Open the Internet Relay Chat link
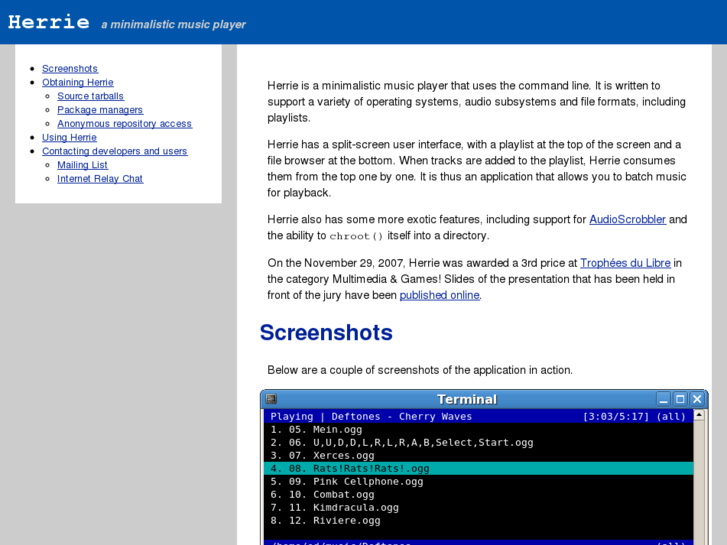This screenshot has height=545, width=727. tap(100, 179)
